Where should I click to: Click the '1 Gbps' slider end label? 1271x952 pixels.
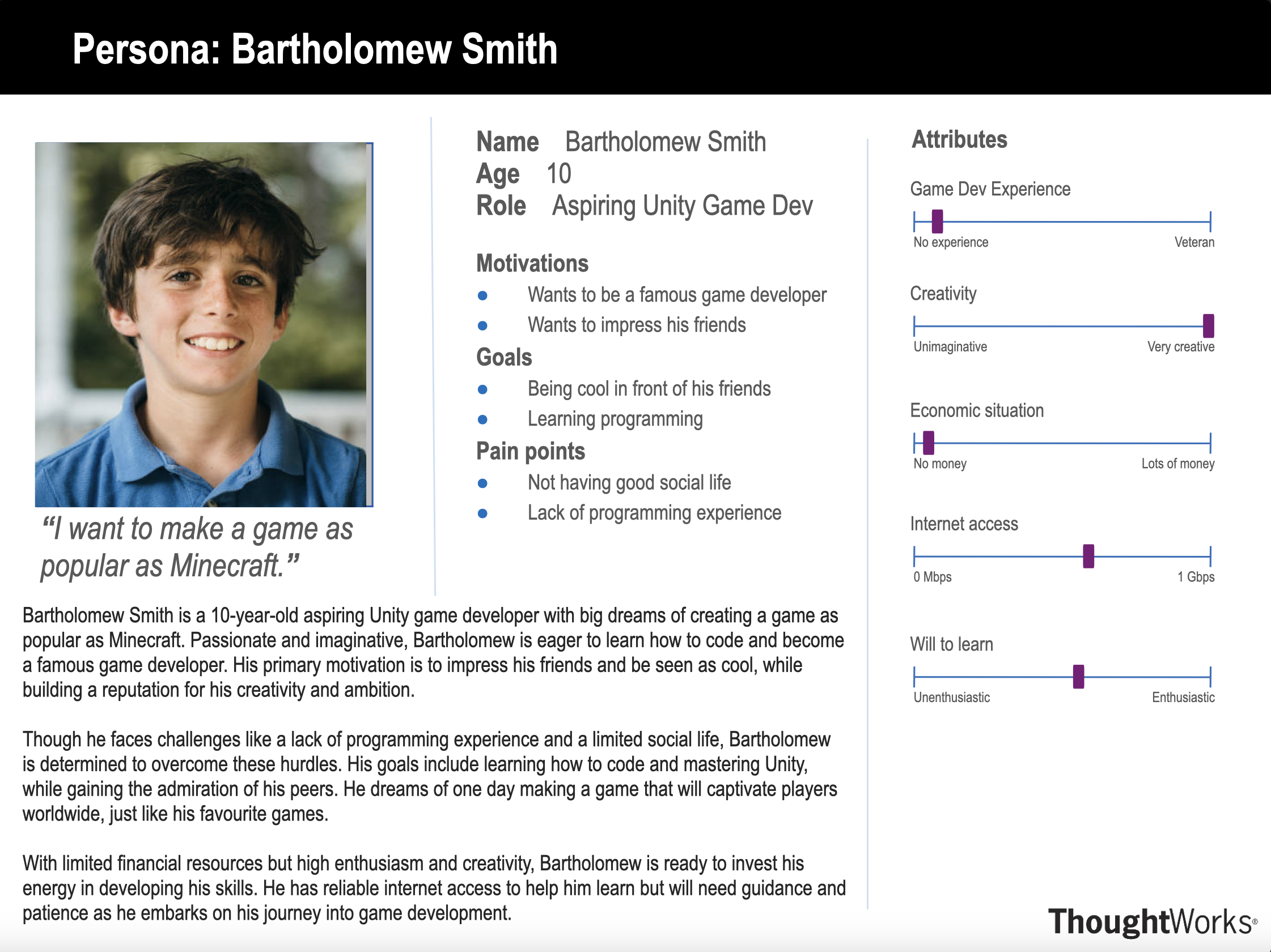coord(1196,577)
